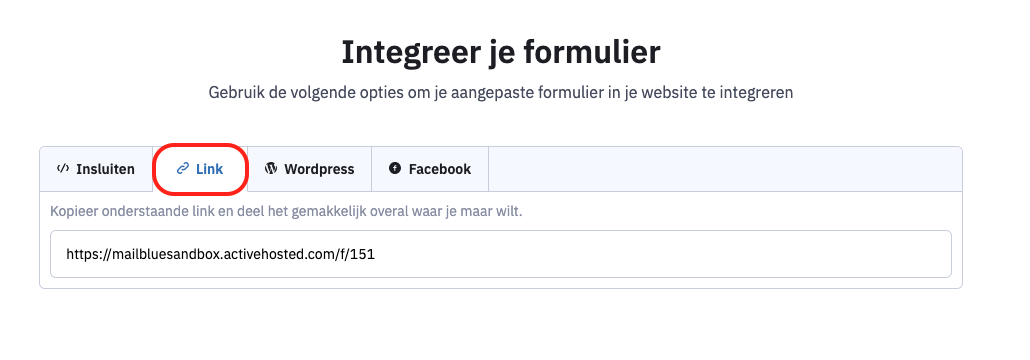Click inside the form link input field

(501, 254)
